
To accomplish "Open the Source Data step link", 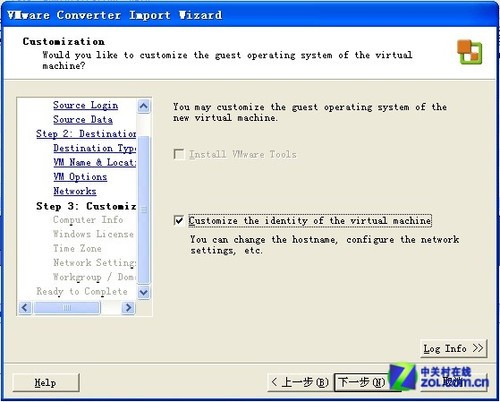I will (x=83, y=120).
